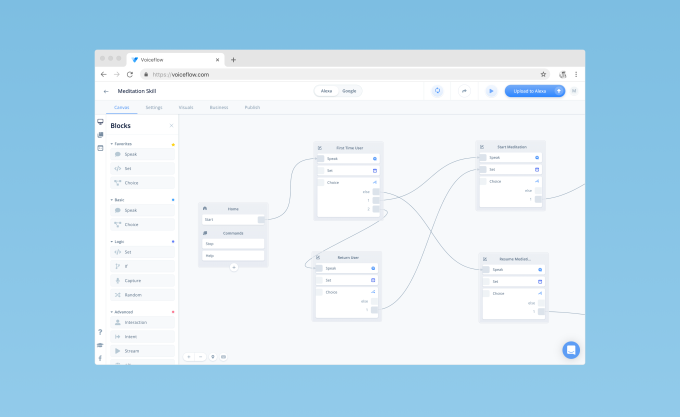
Task: Switch to the Publish tab
Action: 253,106
